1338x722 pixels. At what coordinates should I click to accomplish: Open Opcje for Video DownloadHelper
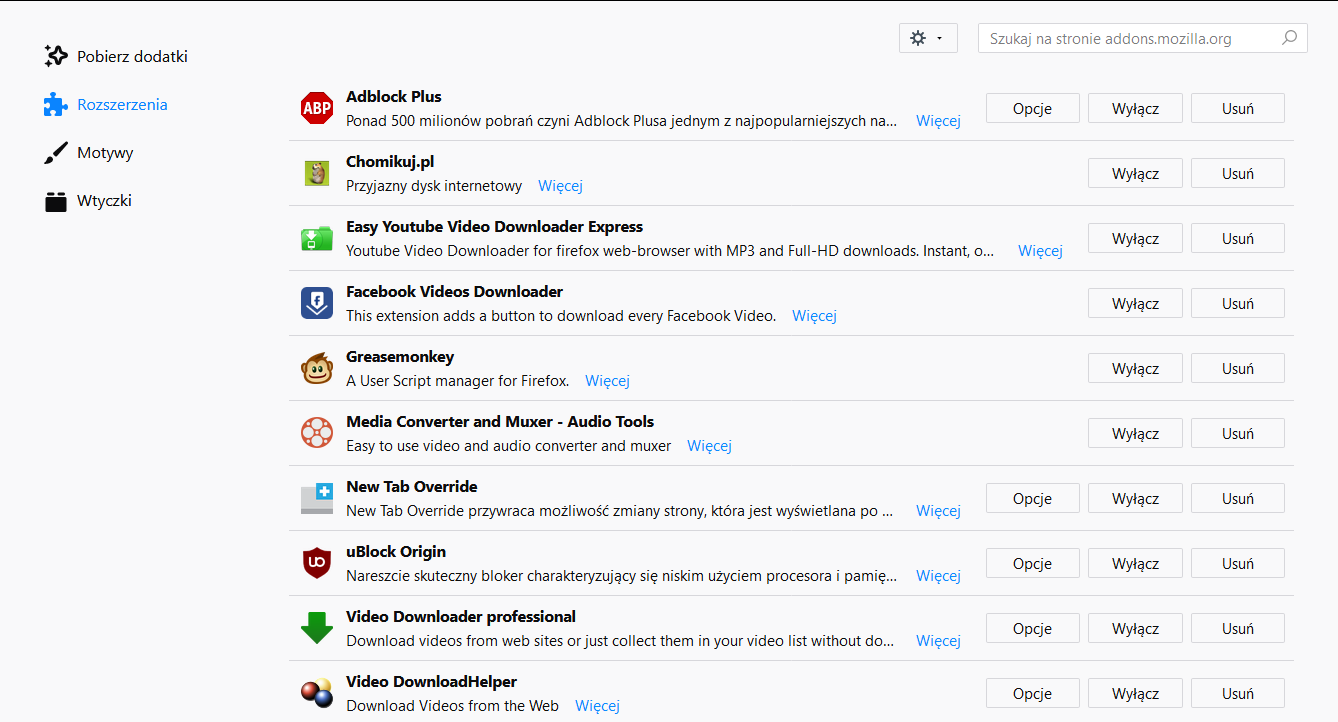pyautogui.click(x=1032, y=693)
